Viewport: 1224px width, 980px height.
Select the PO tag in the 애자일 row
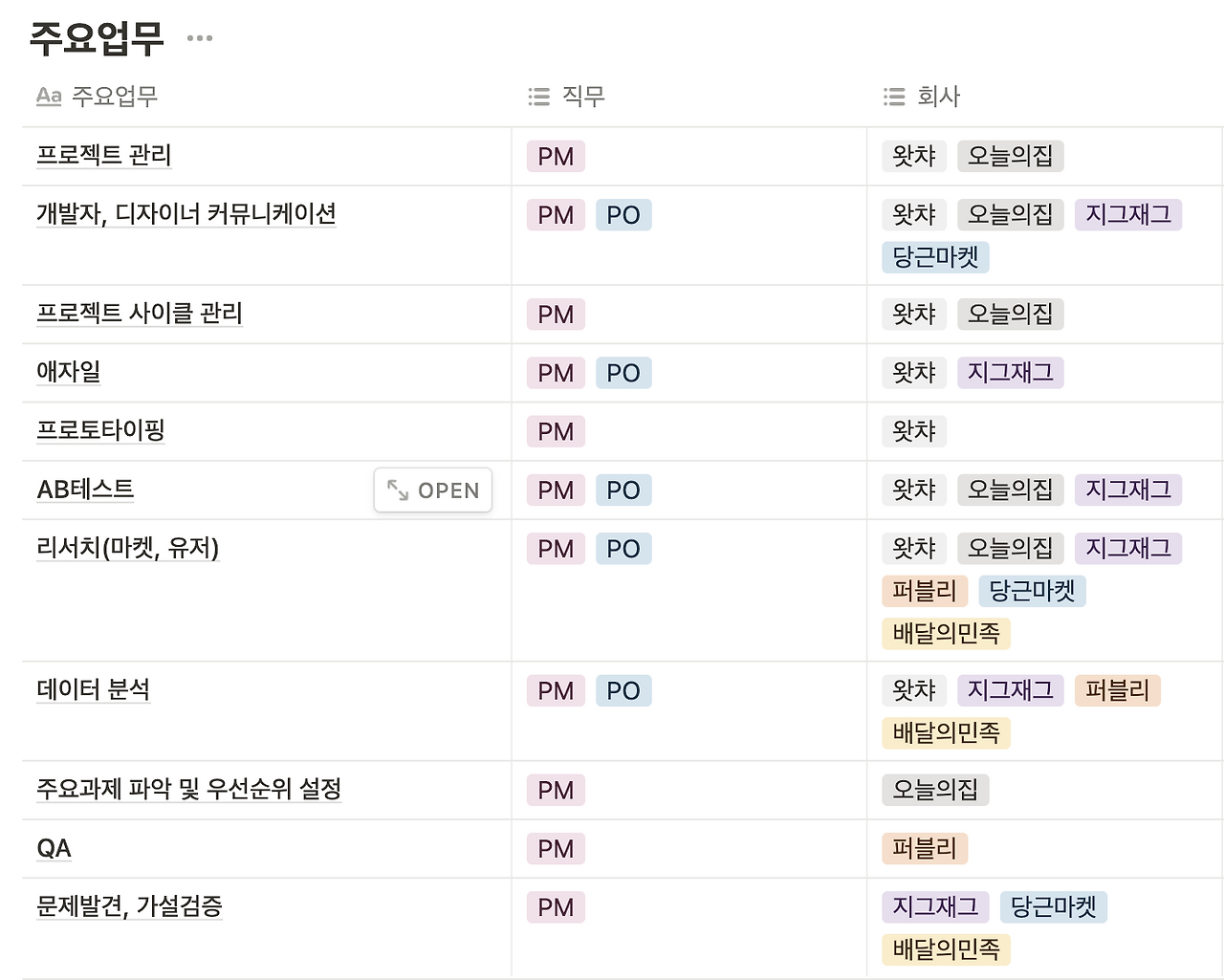pyautogui.click(x=623, y=373)
